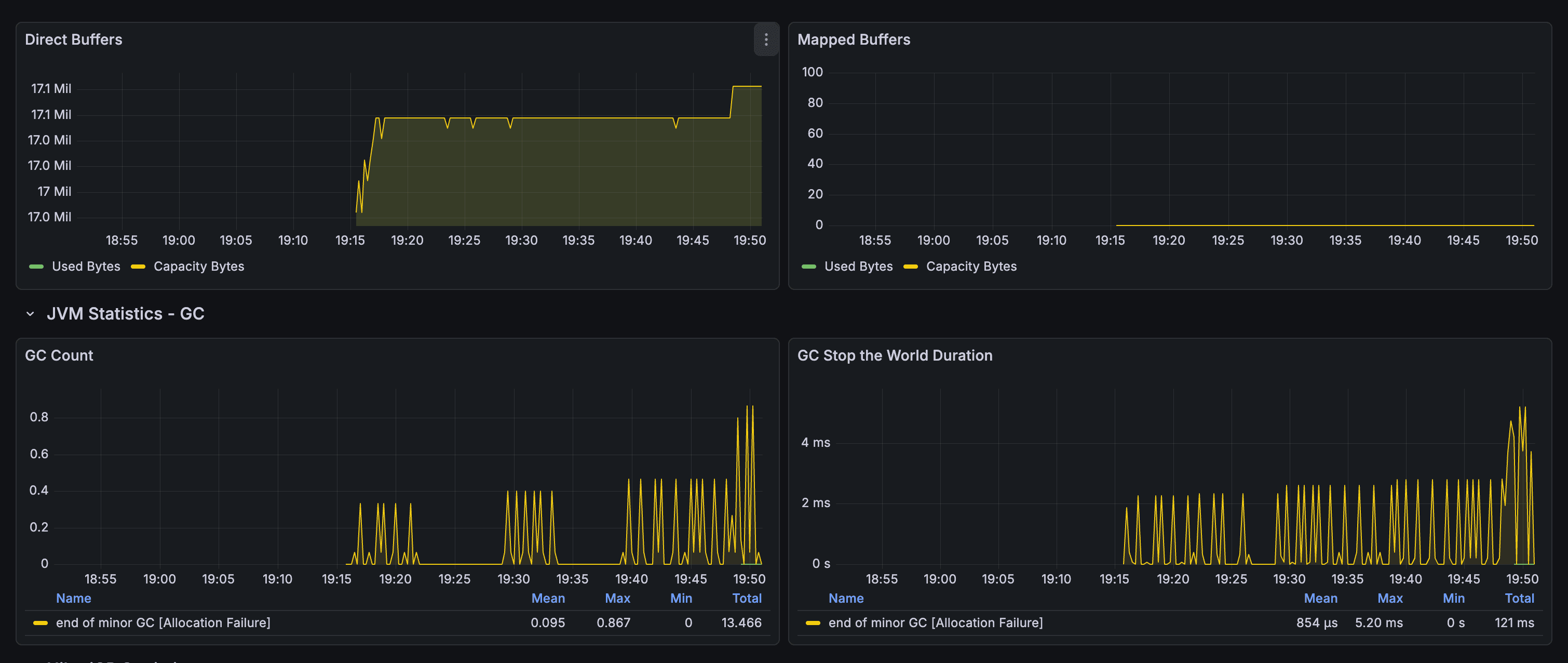Toggle Capacity Bytes series in Mapped Buffers
The width and height of the screenshot is (1568, 663).
971,267
